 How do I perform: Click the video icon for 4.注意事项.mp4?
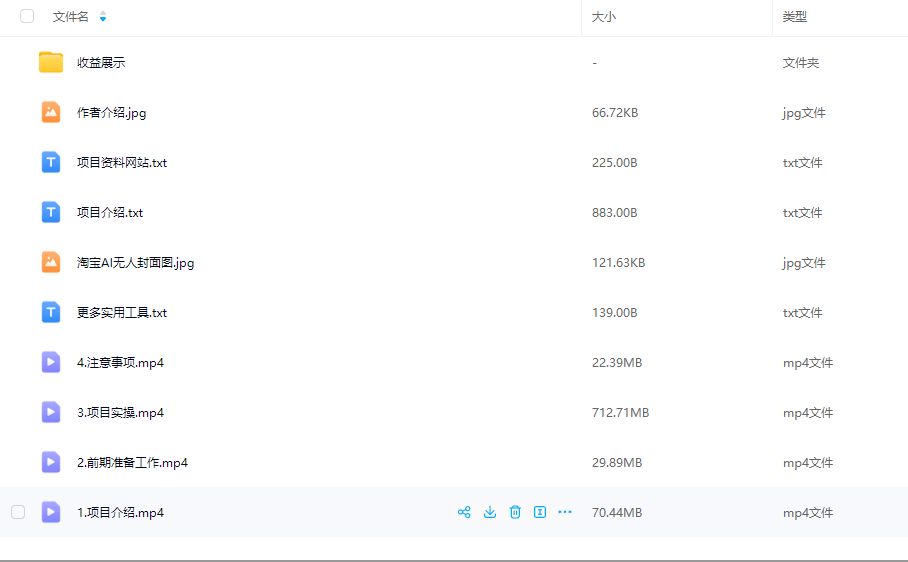point(51,362)
